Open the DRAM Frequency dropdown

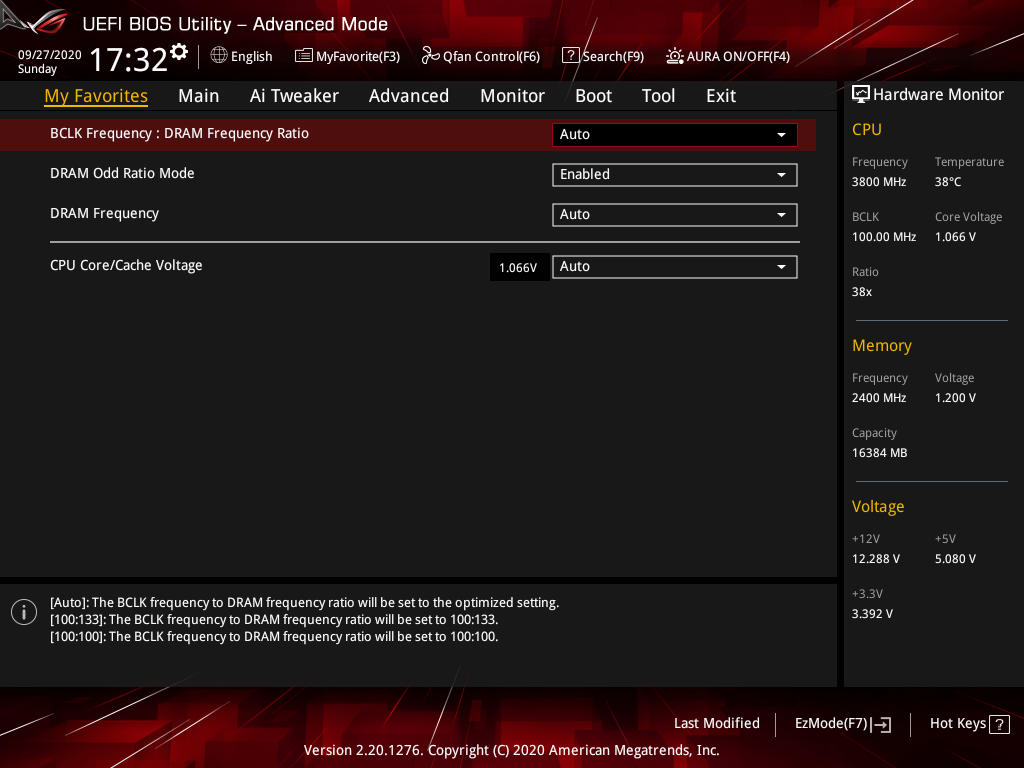[675, 214]
